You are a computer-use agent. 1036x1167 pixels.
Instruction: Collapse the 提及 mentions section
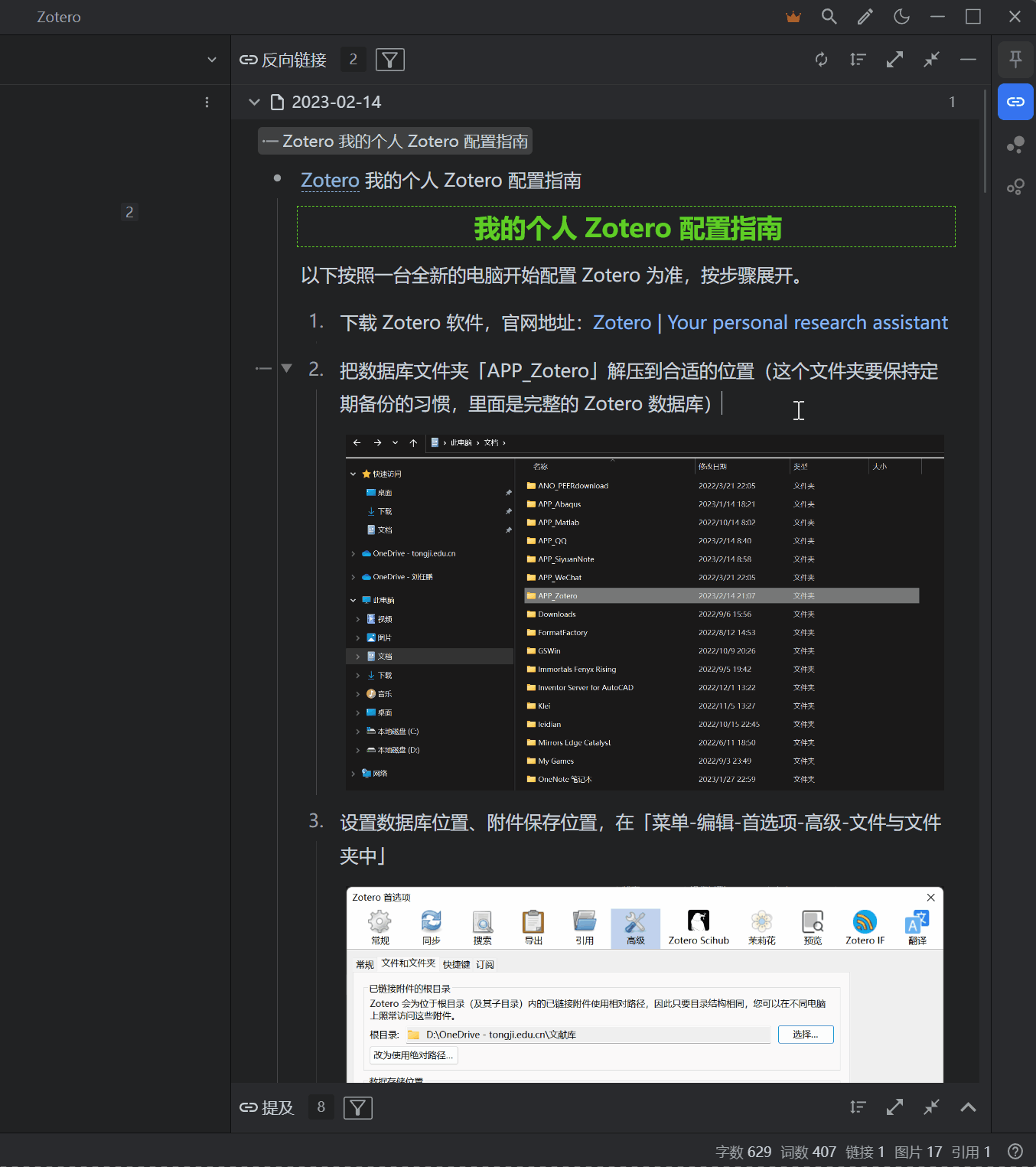[967, 1107]
